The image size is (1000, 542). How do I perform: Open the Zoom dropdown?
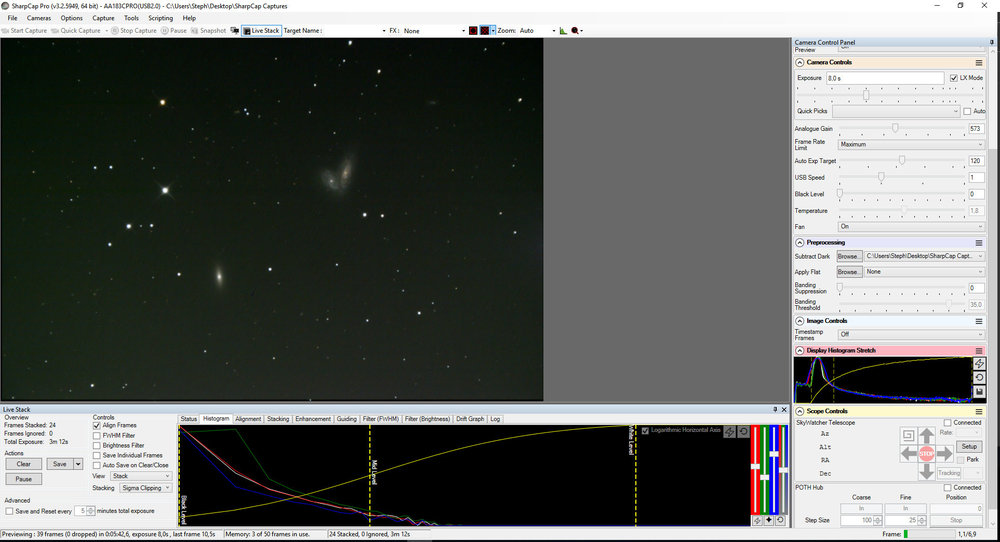coord(553,31)
